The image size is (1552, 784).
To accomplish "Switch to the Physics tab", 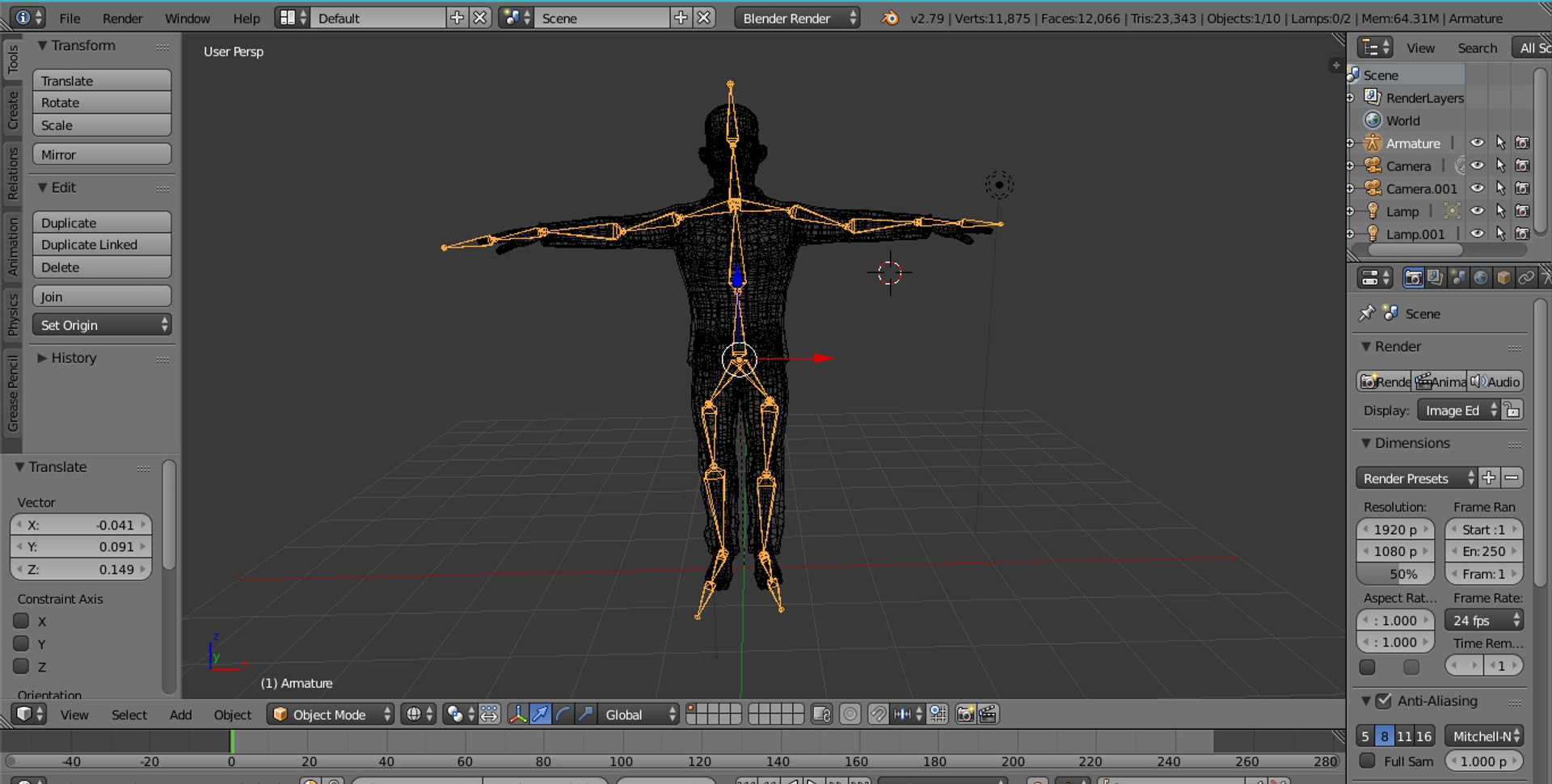I will 12,314.
